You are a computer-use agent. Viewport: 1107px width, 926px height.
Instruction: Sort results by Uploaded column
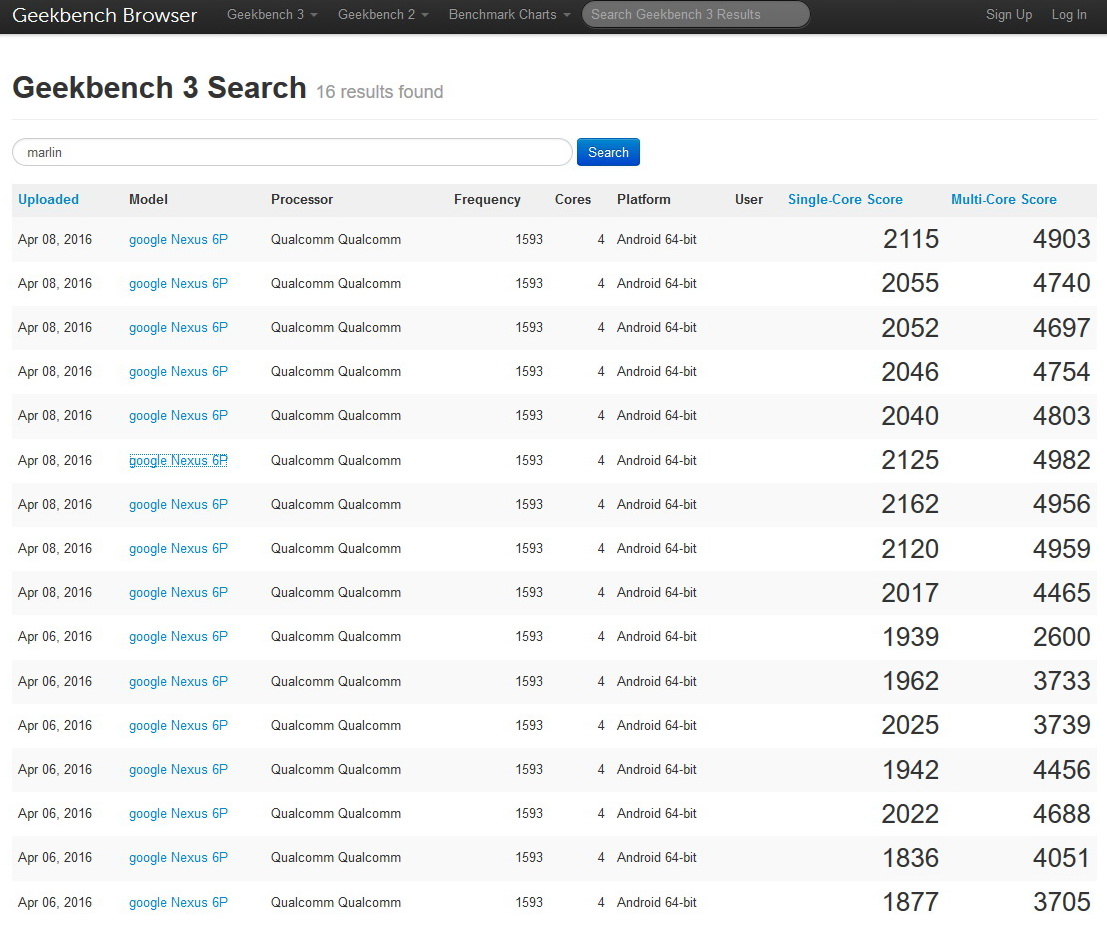coord(48,200)
